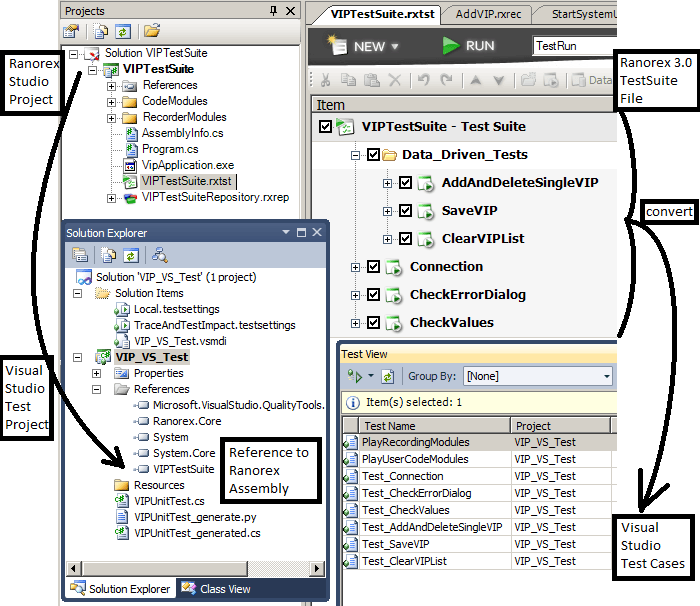Click the Move Down triangle icon
Screen dimensions: 700x606
(x=499, y=80)
